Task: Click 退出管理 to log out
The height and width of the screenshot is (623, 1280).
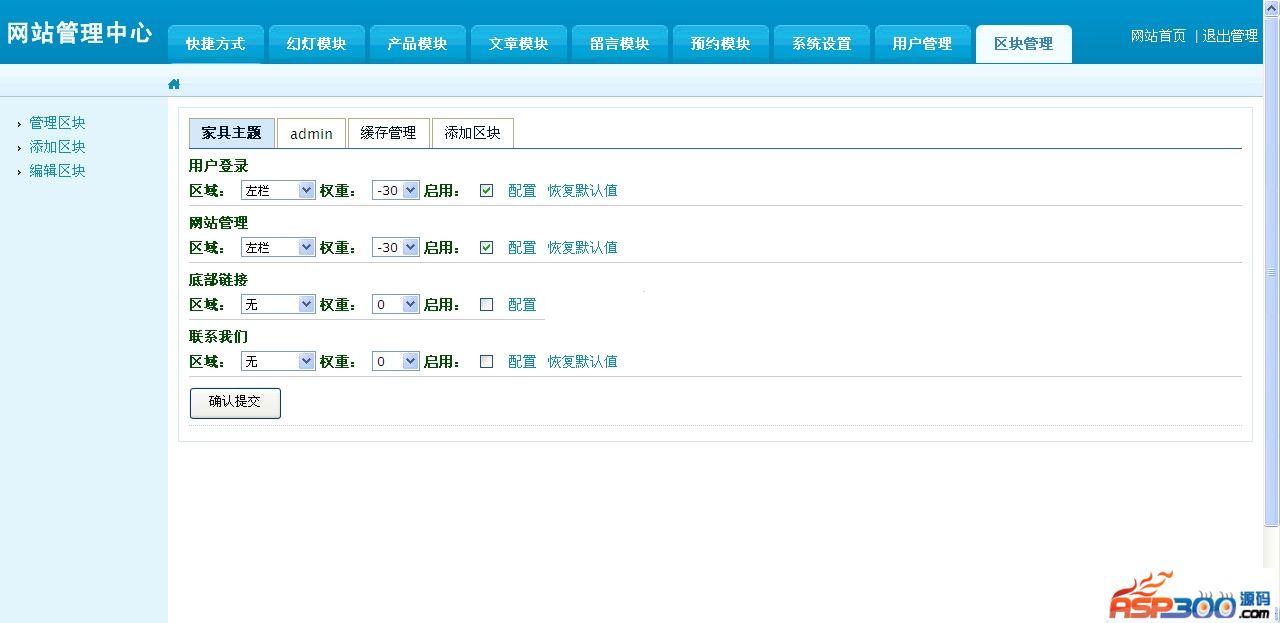Action: click(1230, 36)
